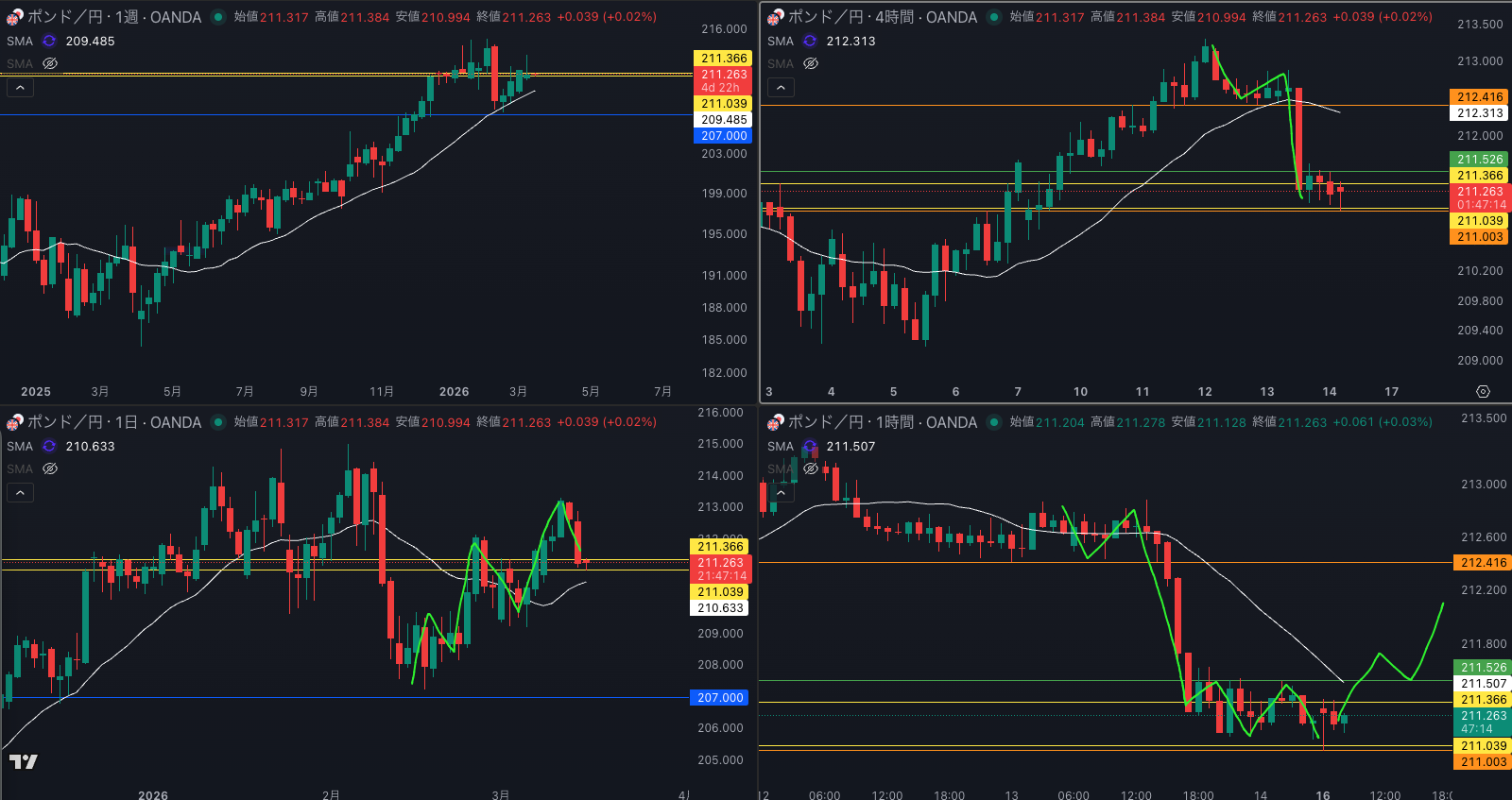Click the blue 207.000 price label on daily chart
This screenshot has height=800, width=1512.
click(720, 698)
